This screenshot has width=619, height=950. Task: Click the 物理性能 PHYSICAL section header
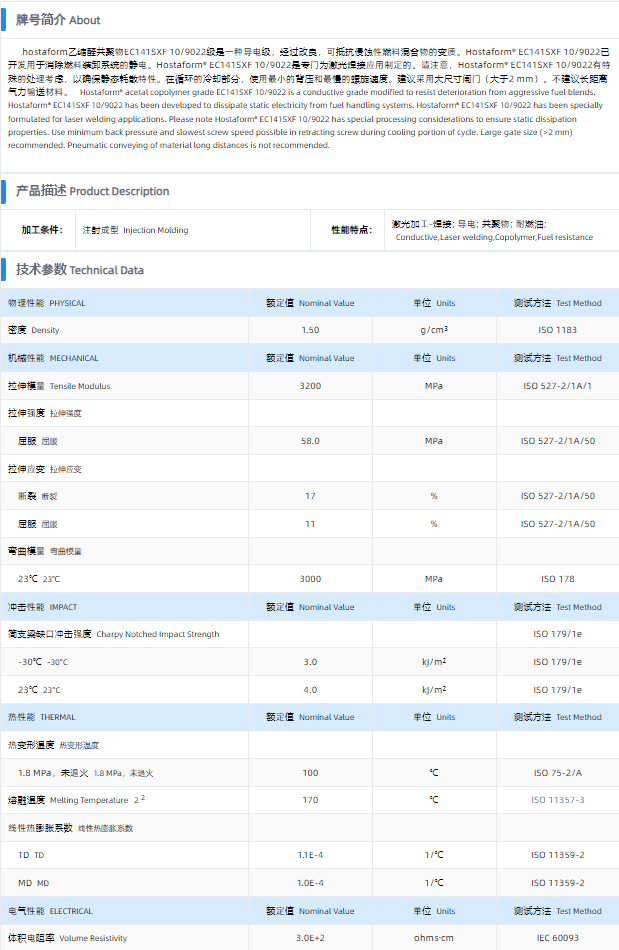[x=47, y=303]
